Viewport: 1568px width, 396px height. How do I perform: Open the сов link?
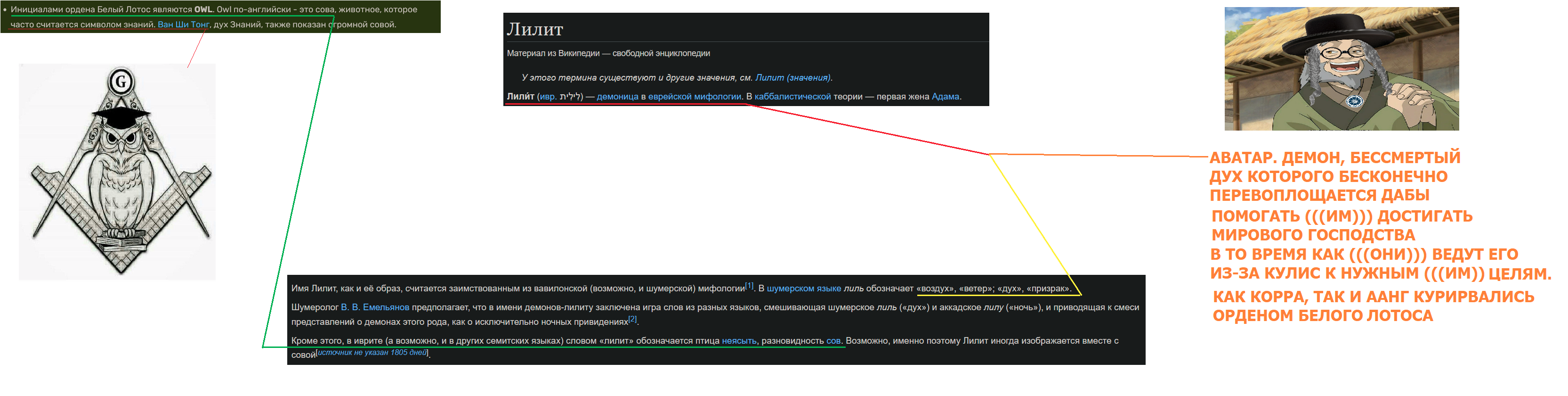point(833,340)
